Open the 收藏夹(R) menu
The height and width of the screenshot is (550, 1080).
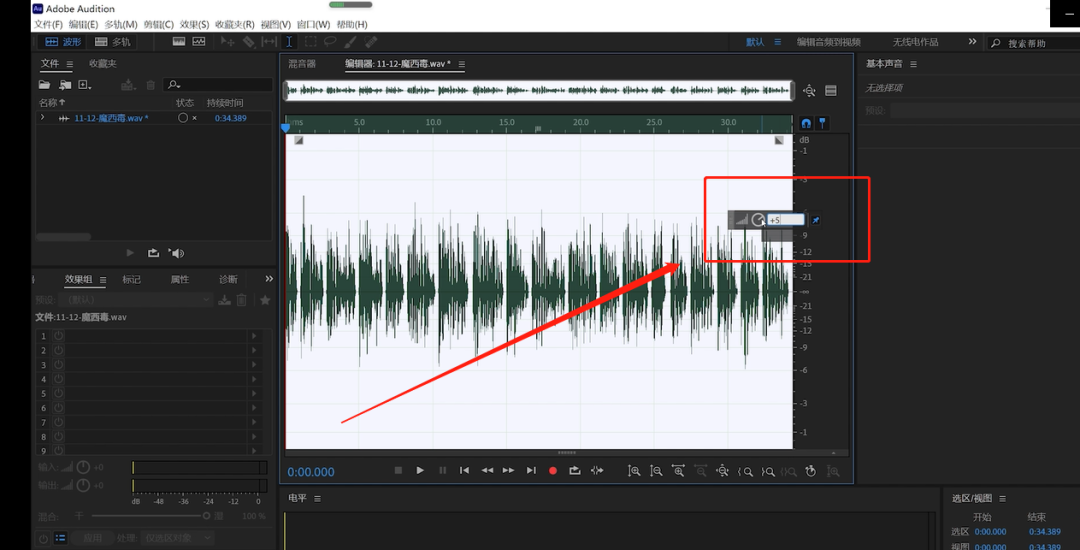tap(235, 24)
